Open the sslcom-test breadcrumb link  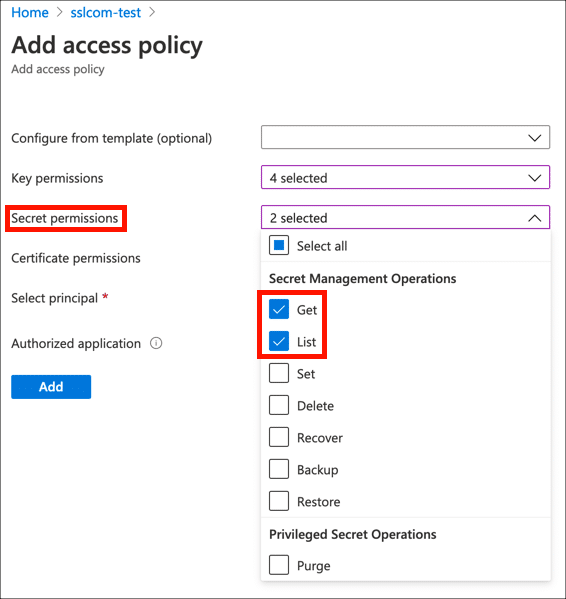[x=105, y=13]
